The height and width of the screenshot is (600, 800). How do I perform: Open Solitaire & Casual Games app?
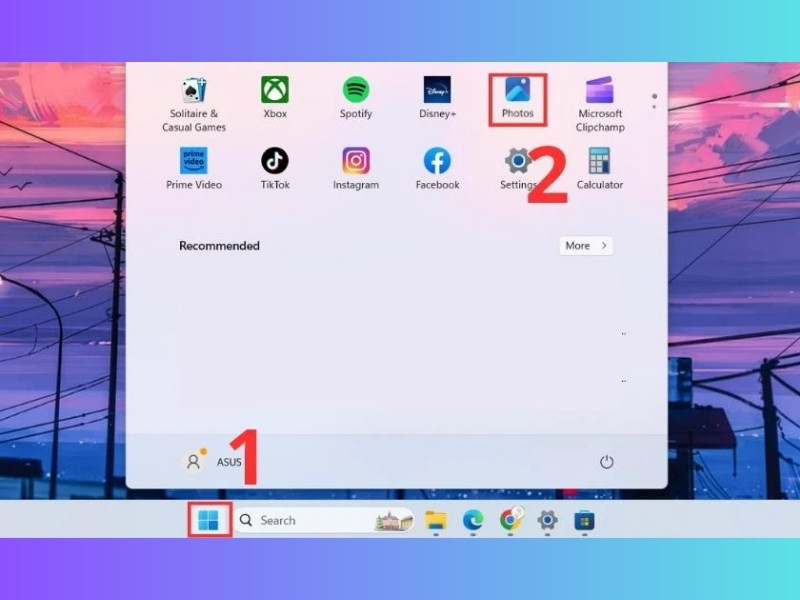point(194,104)
